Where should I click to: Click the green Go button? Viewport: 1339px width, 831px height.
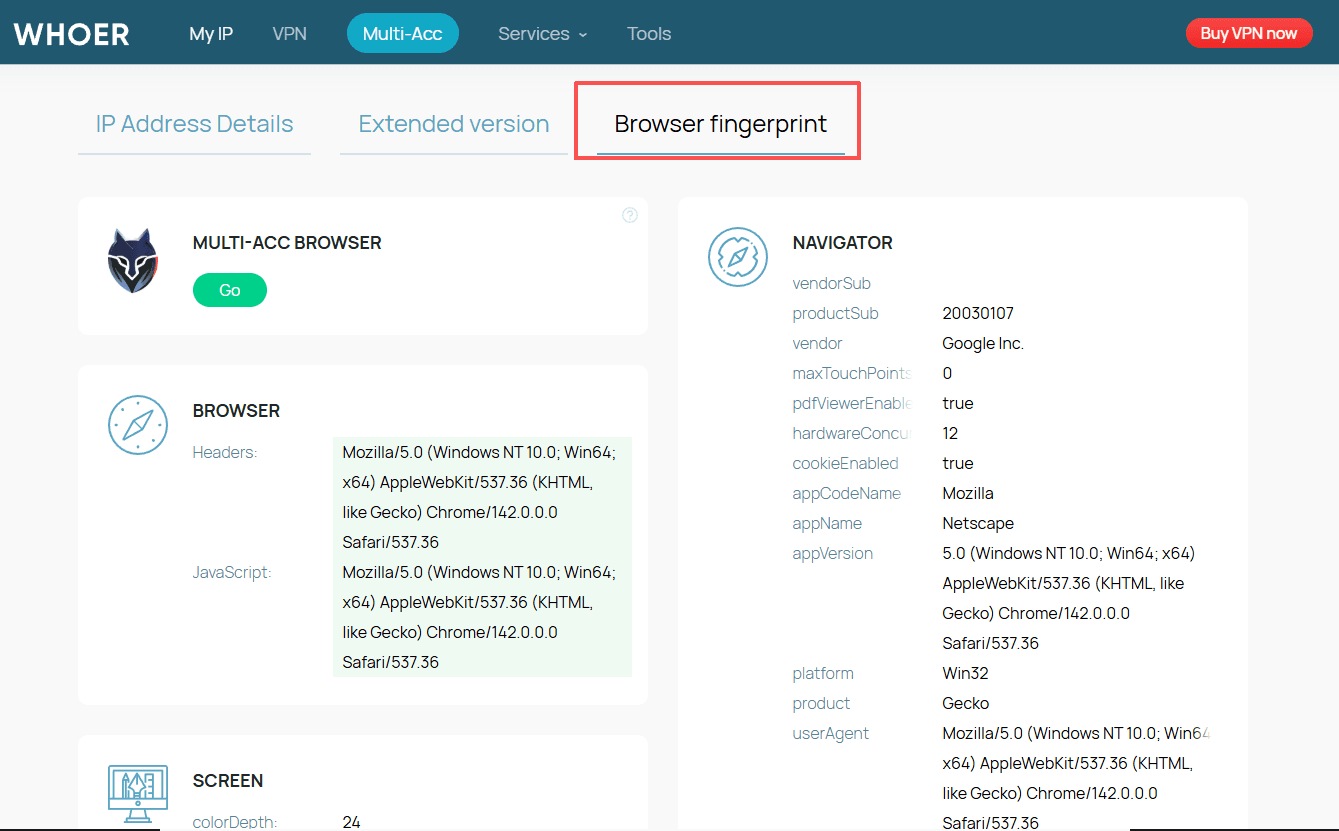[230, 290]
